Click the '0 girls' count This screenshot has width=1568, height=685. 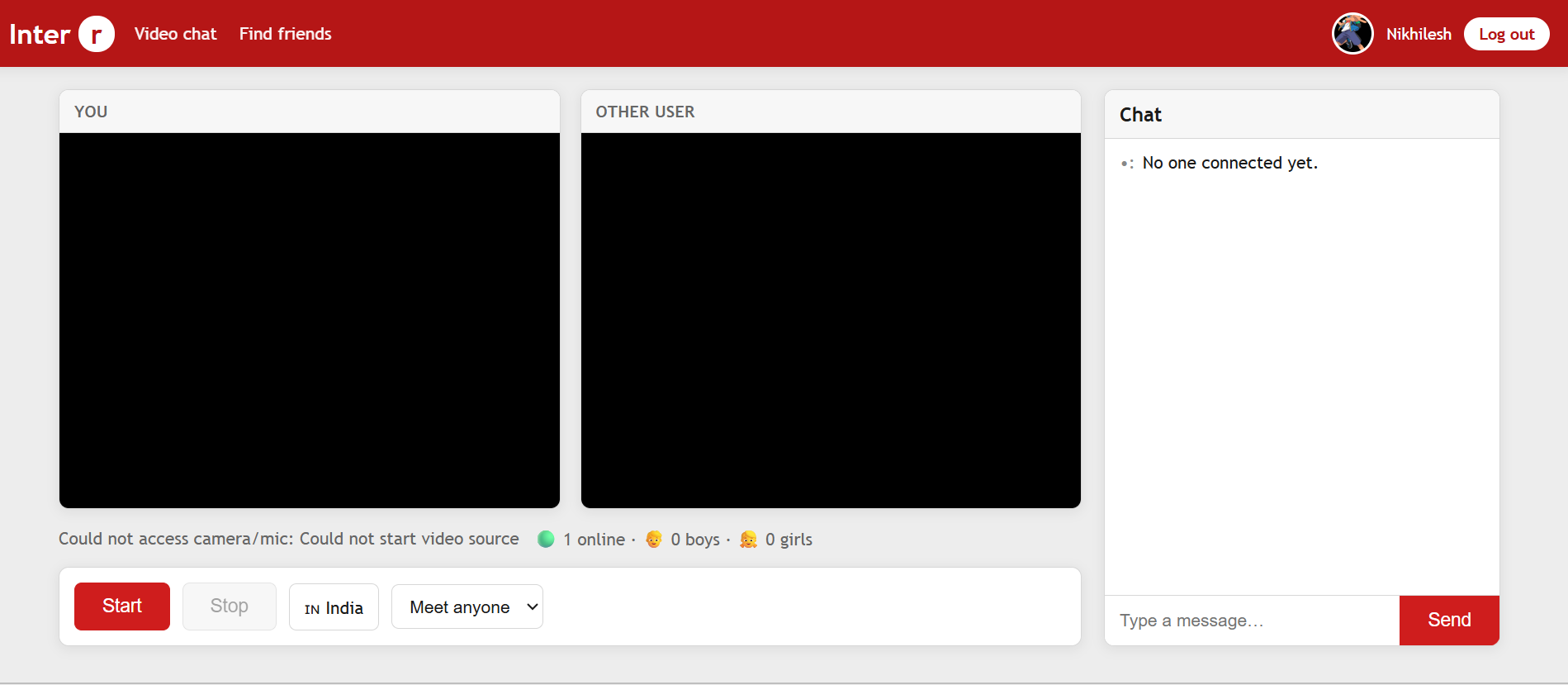[789, 540]
